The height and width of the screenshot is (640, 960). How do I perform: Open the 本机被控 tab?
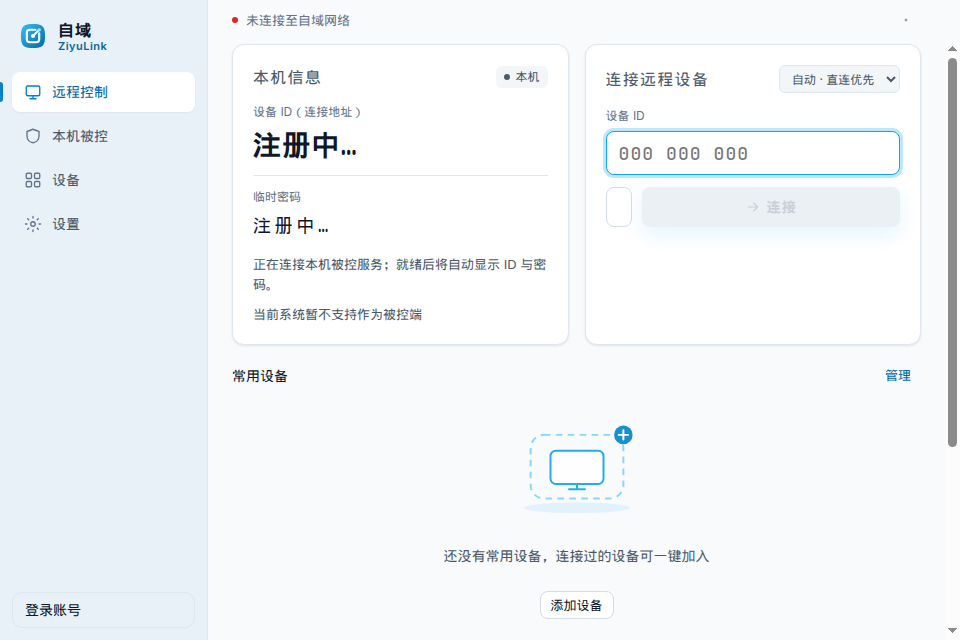coord(103,136)
